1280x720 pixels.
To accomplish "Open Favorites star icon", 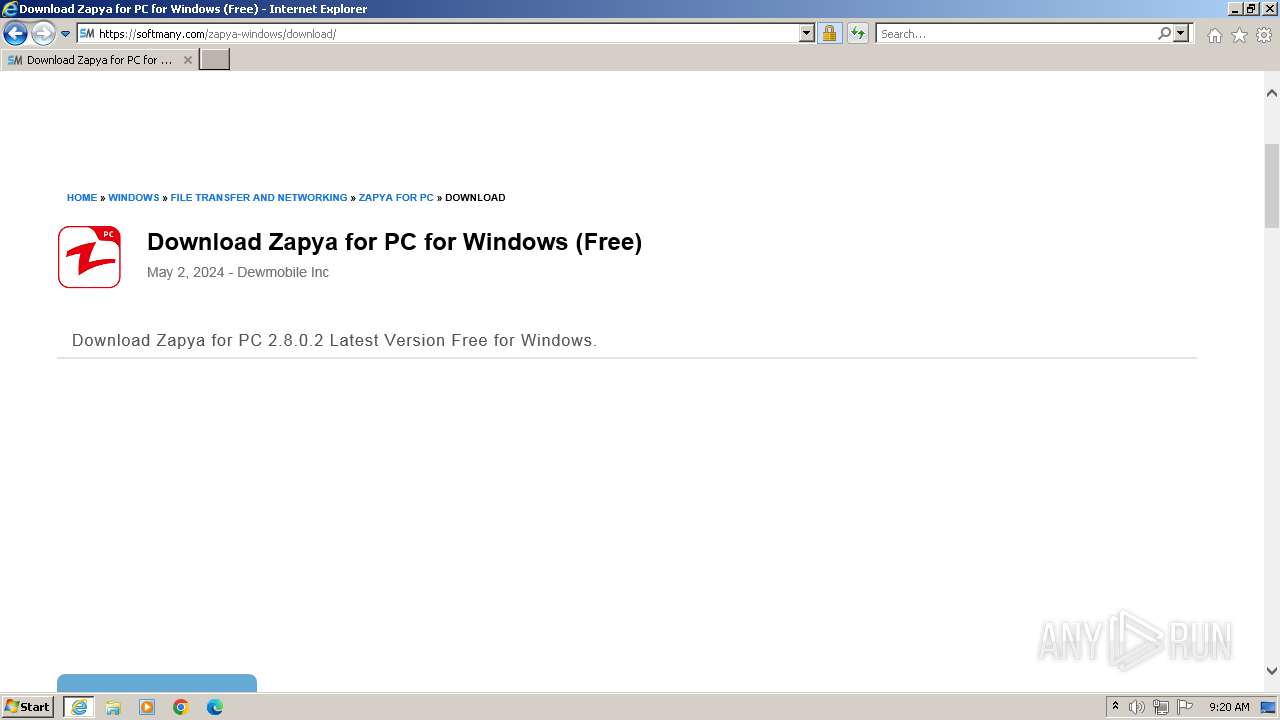I will point(1239,35).
